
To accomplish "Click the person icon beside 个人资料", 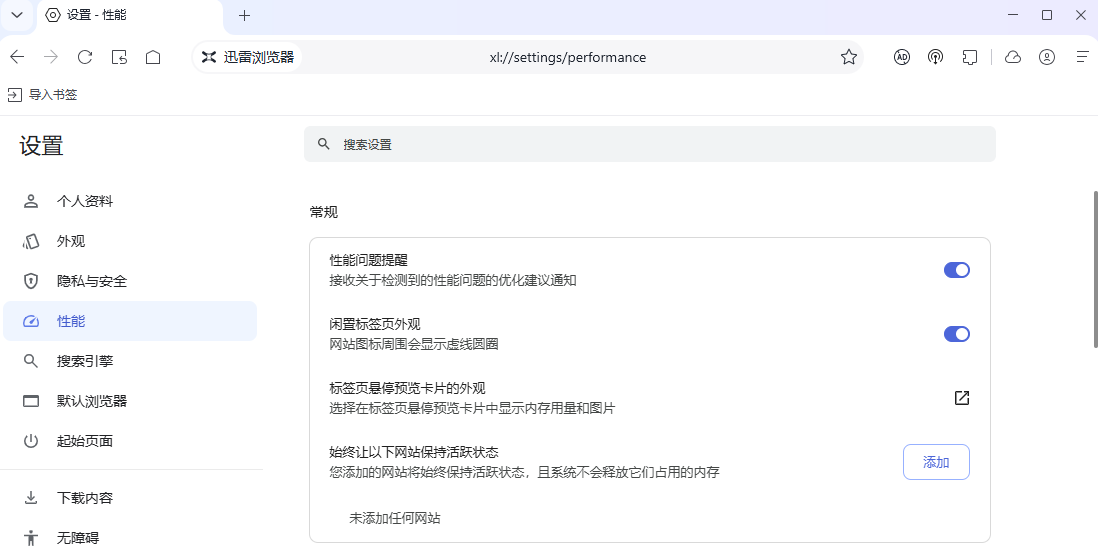I will pos(31,202).
